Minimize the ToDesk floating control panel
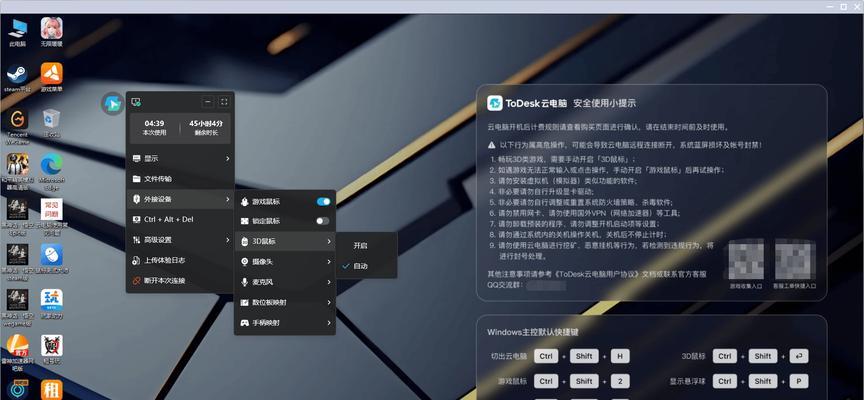 208,102
